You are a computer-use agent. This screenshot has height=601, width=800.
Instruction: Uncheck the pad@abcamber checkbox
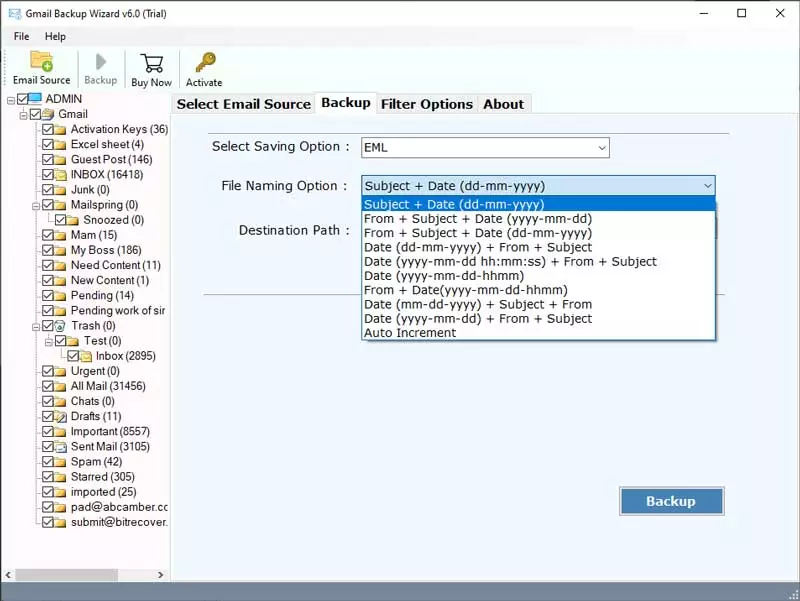(48, 507)
